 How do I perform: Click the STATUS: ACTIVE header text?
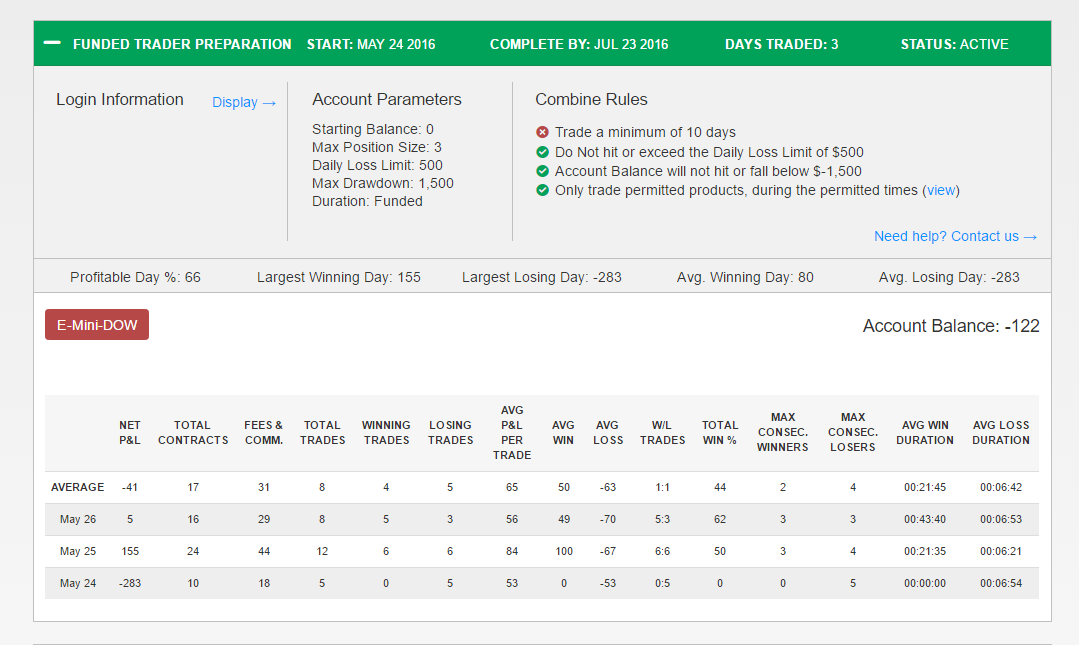coord(954,44)
